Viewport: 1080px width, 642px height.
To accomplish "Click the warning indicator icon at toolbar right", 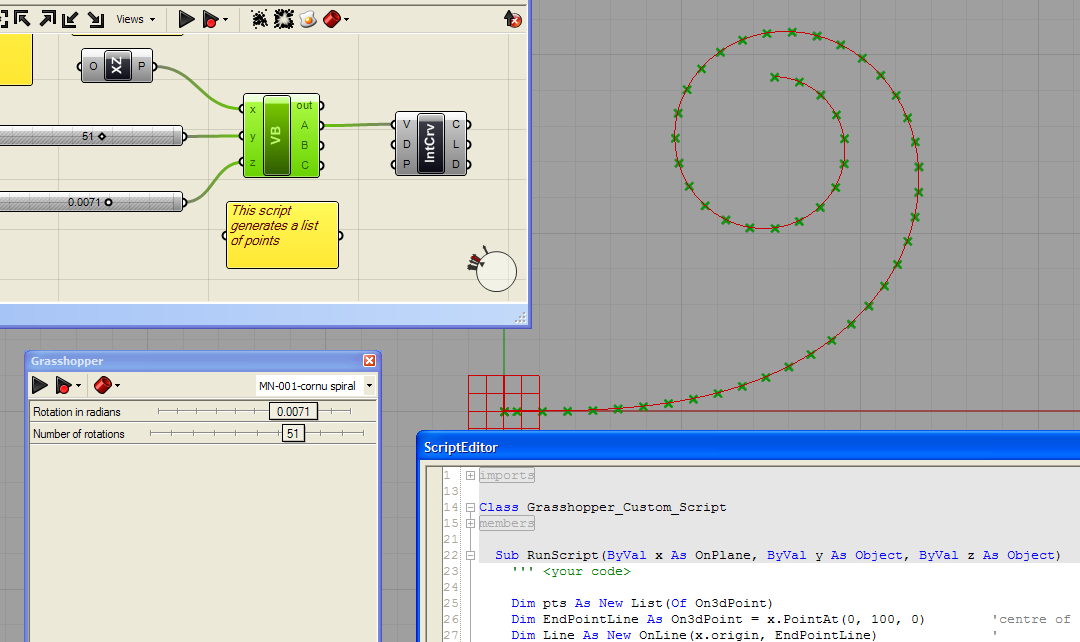I will [x=512, y=18].
